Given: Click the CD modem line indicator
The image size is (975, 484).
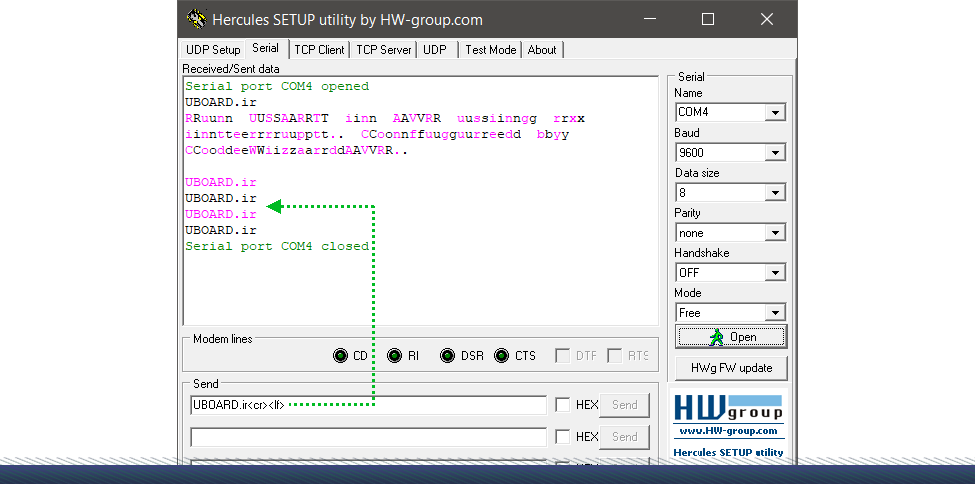Looking at the screenshot, I should [x=341, y=356].
